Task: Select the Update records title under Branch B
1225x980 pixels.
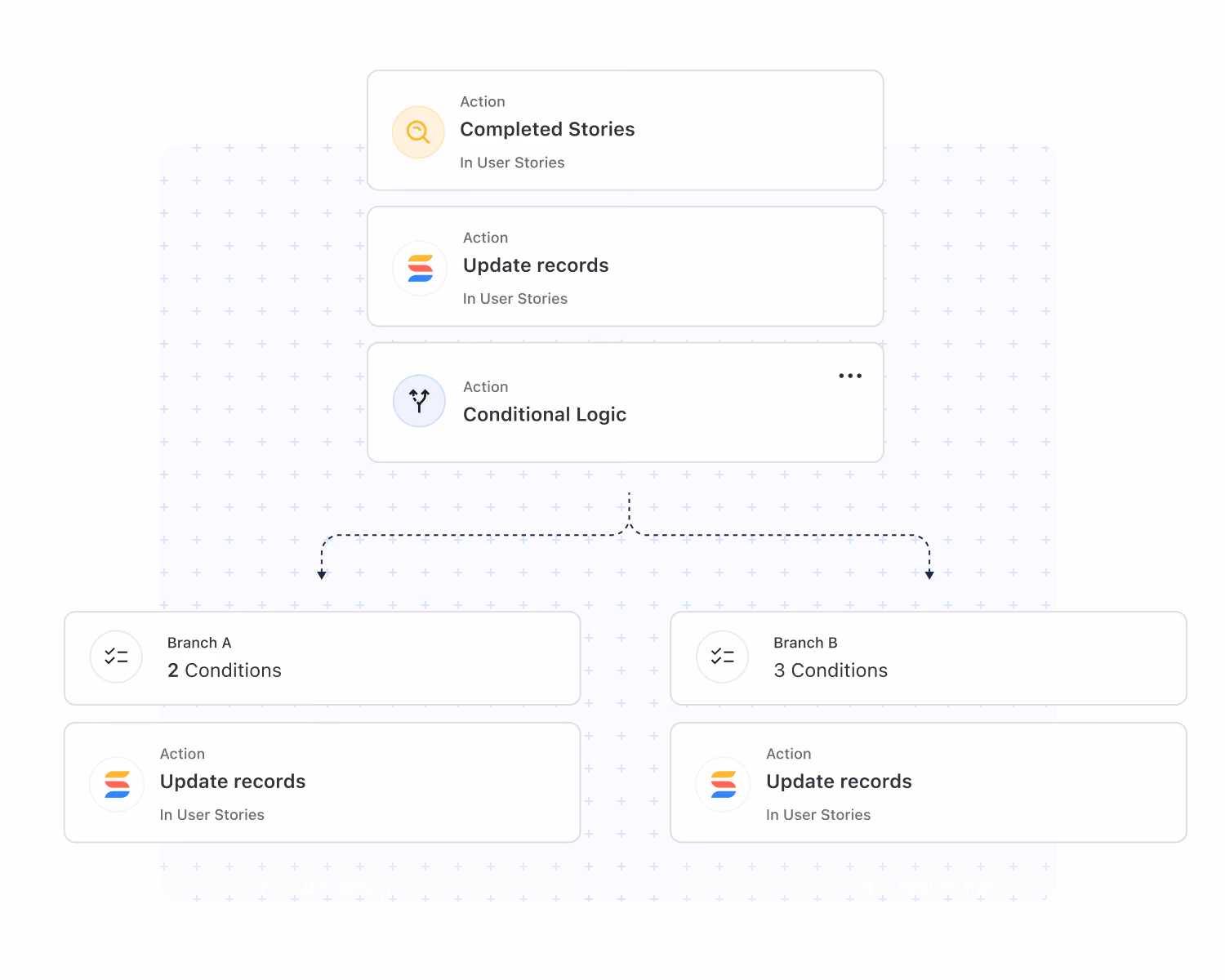Action: (x=839, y=782)
